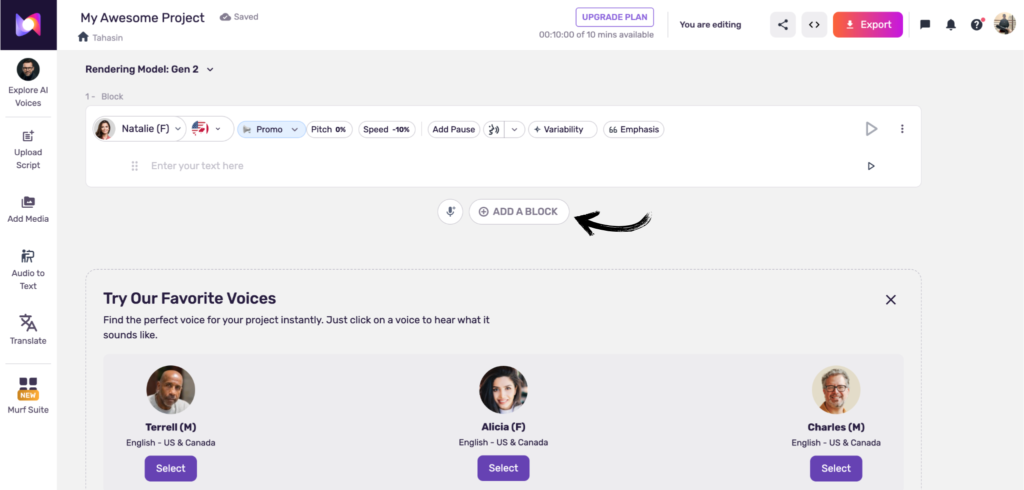Expand the pronunciation dropdown arrow
The image size is (1024, 490).
pyautogui.click(x=515, y=129)
